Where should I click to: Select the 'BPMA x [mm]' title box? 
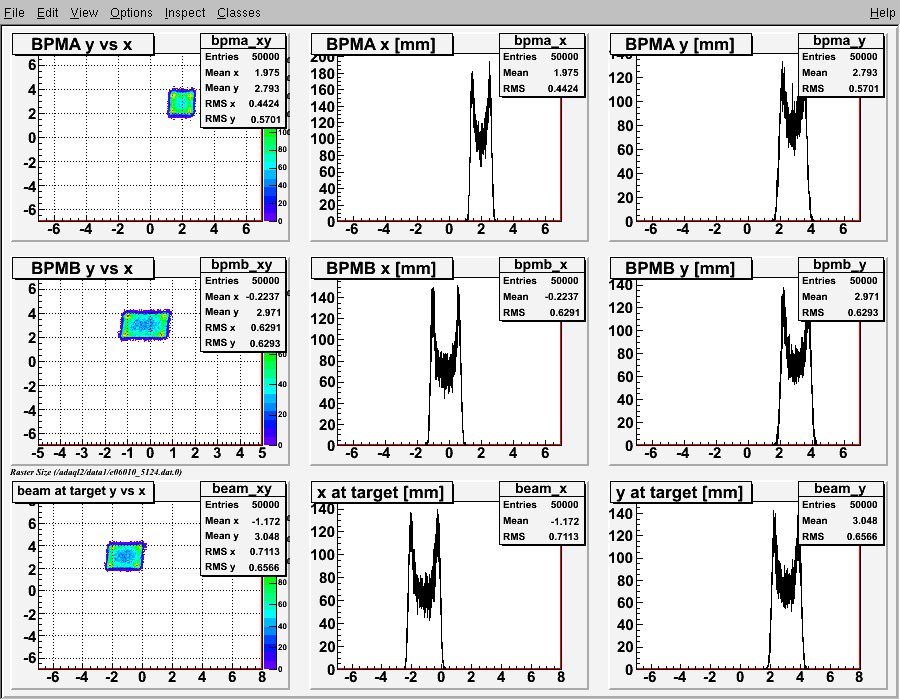[x=381, y=44]
